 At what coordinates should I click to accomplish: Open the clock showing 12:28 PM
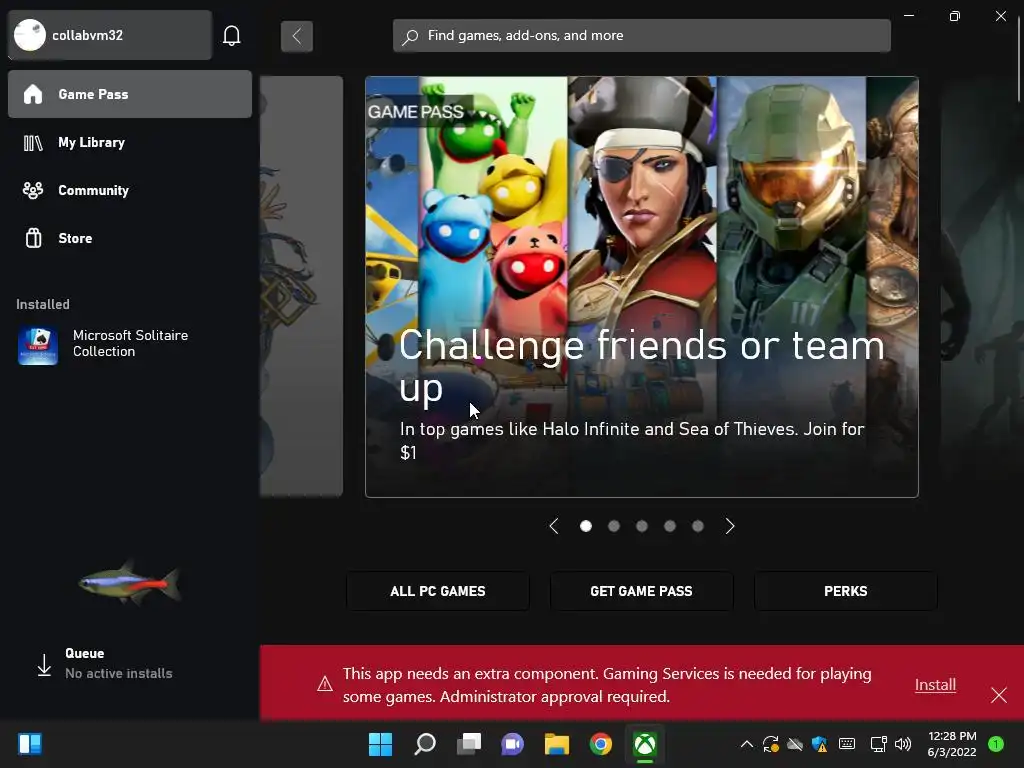(952, 744)
